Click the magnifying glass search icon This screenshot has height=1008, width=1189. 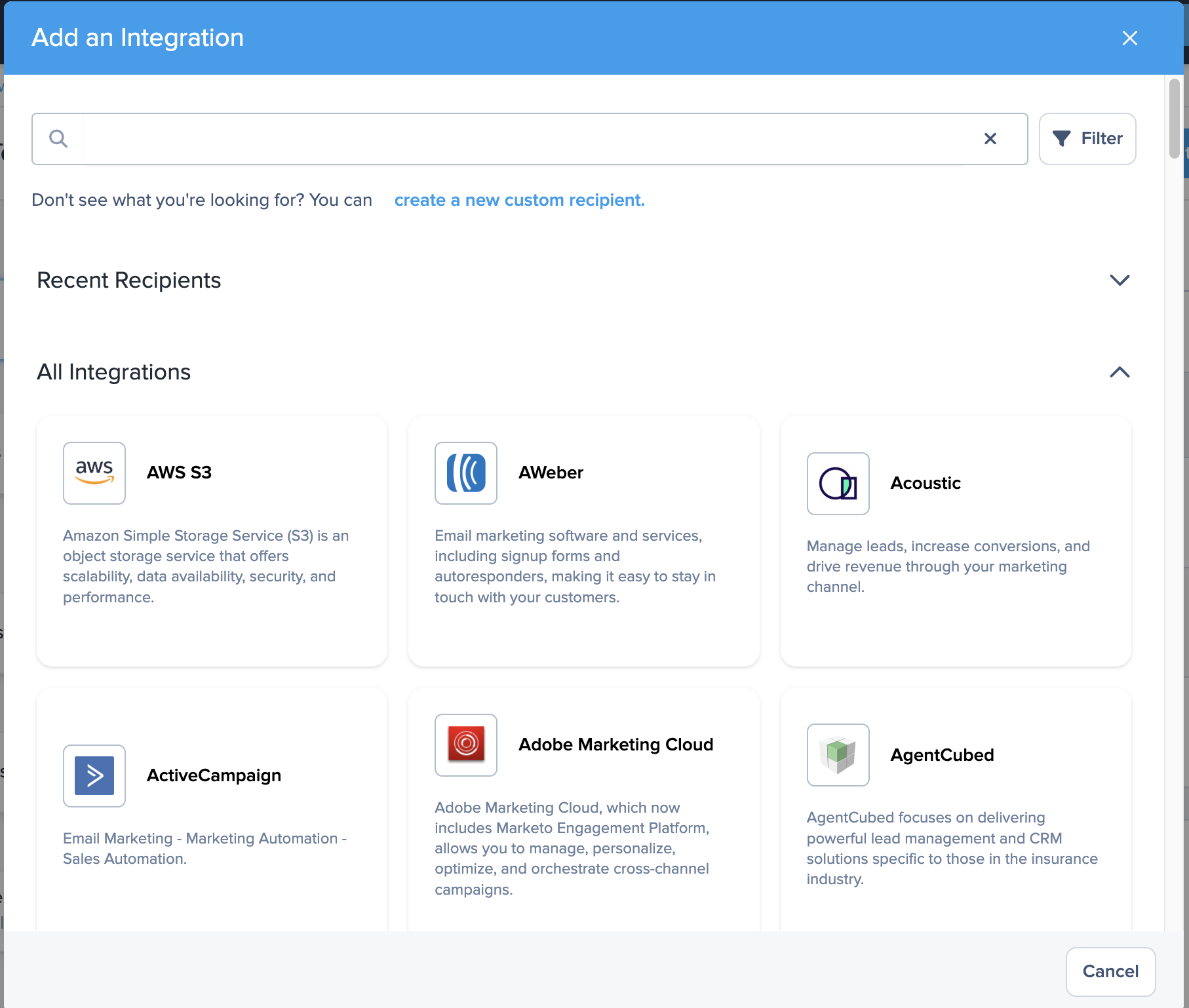click(58, 139)
